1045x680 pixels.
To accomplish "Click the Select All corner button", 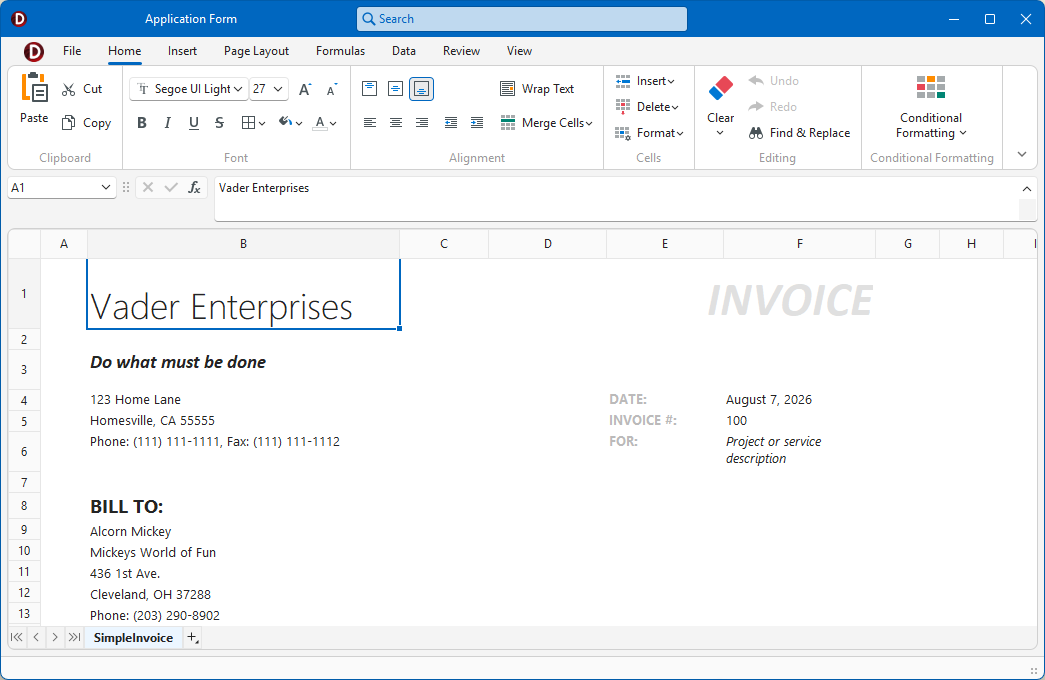I will (x=25, y=244).
